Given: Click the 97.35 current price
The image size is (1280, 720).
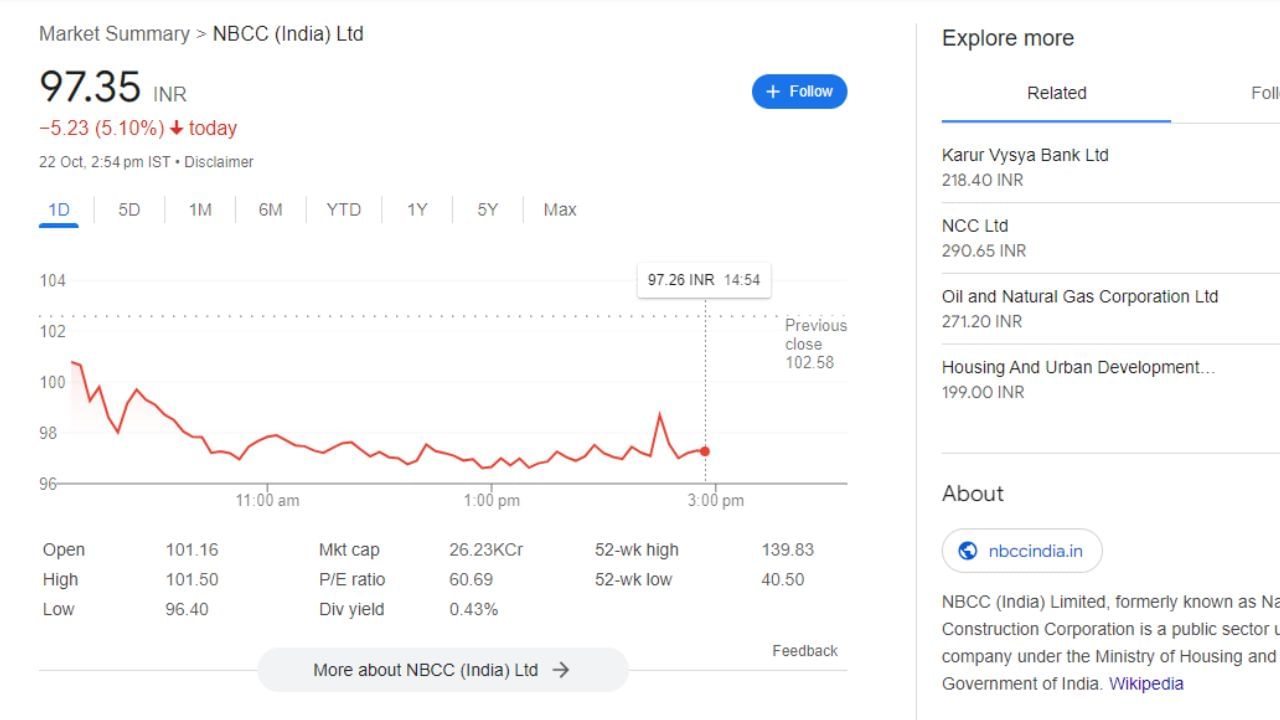Looking at the screenshot, I should [90, 87].
